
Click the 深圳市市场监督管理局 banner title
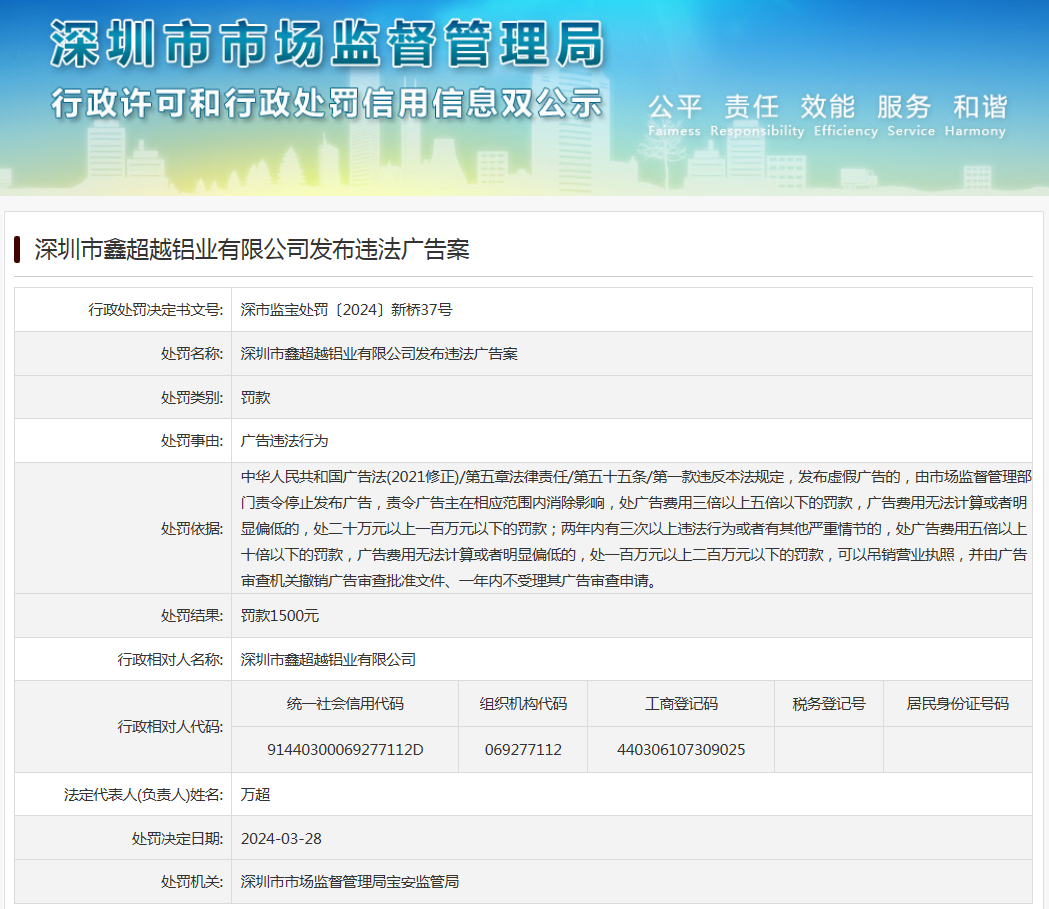(328, 43)
